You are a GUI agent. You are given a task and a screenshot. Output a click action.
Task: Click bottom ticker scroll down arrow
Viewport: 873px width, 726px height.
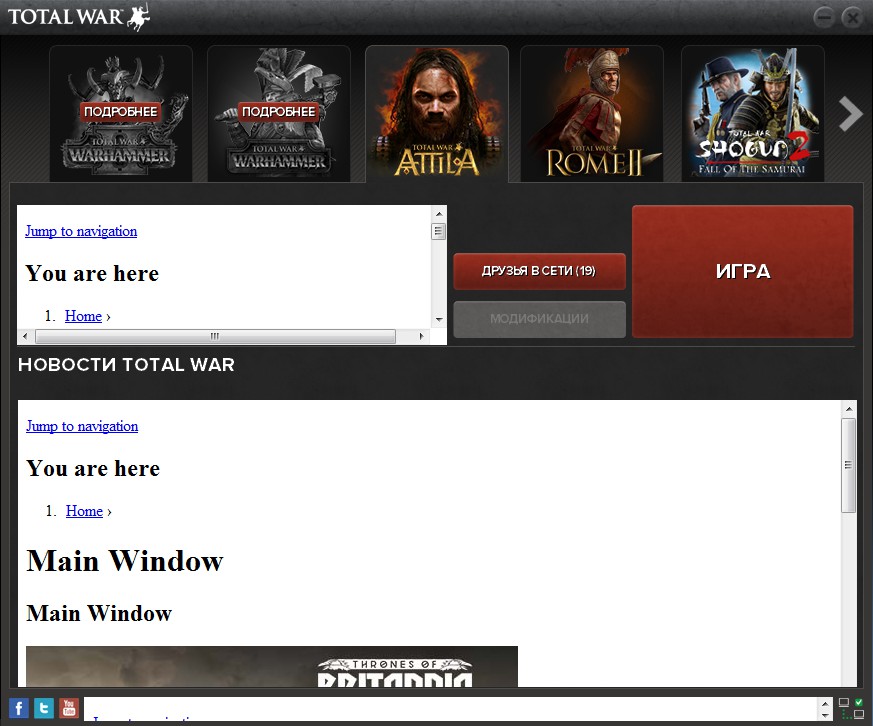pos(825,715)
